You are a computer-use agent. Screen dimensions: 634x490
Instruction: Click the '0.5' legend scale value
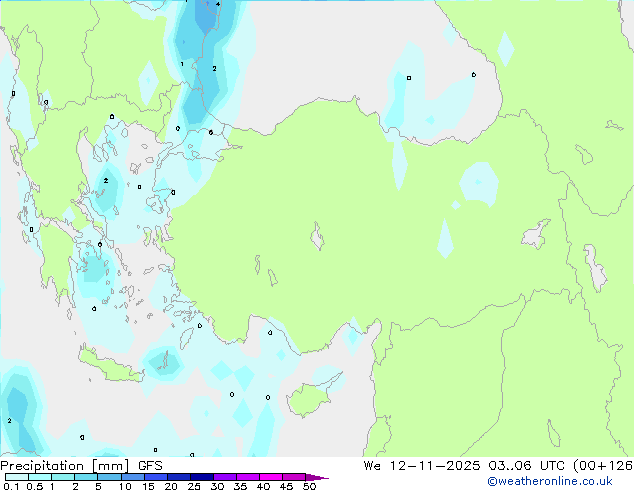pos(34,486)
